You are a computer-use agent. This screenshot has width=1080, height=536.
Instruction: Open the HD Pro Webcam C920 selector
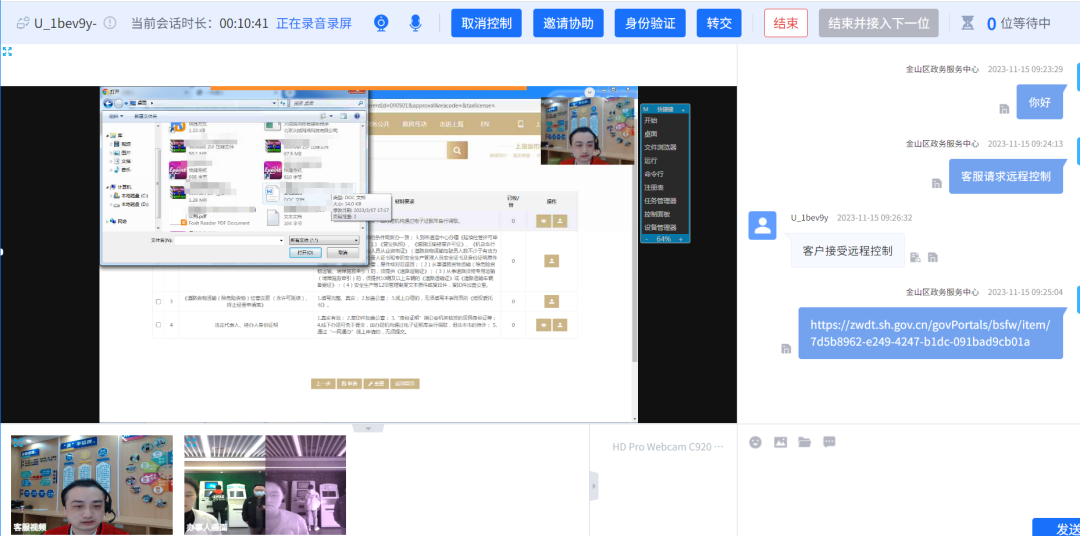point(667,446)
